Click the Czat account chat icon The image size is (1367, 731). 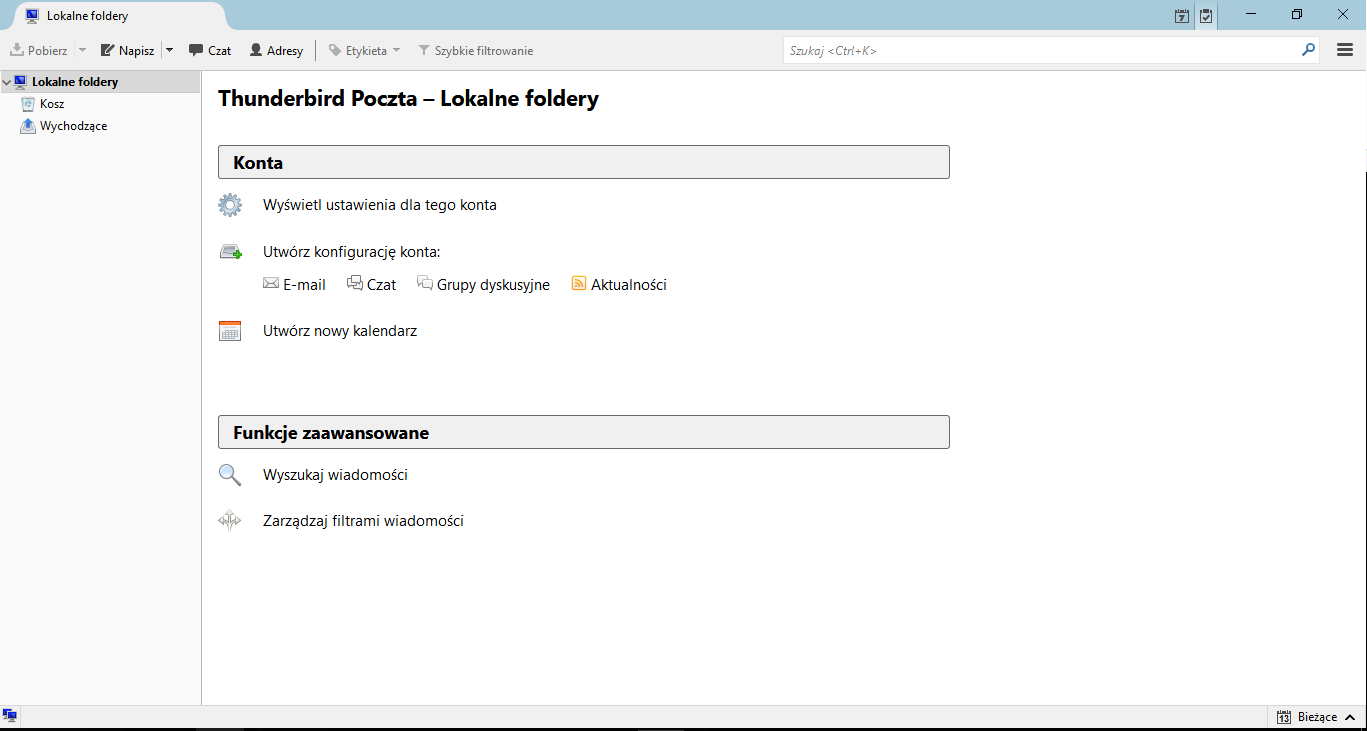tap(355, 283)
